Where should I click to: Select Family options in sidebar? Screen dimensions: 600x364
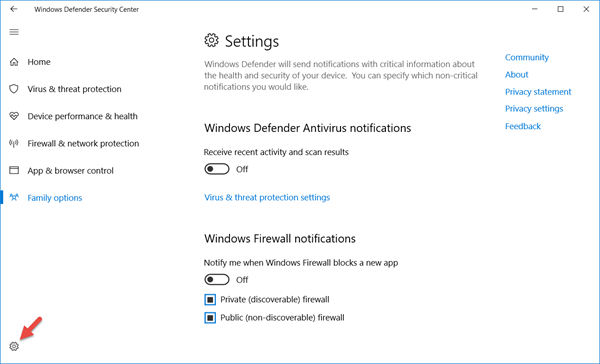click(55, 198)
